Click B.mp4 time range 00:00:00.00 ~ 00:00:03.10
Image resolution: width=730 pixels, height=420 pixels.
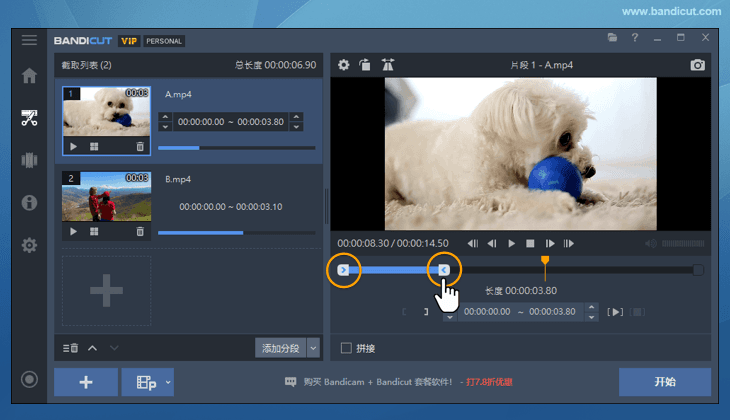point(231,207)
